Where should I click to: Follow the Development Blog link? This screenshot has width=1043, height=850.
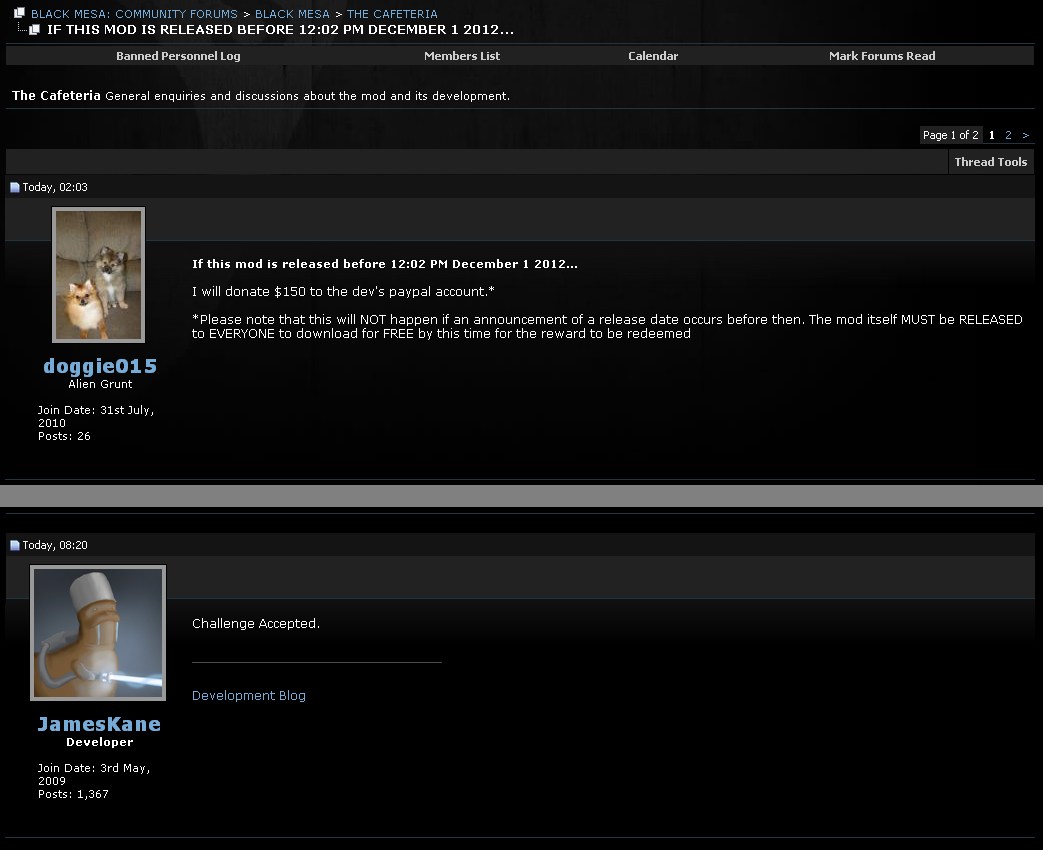pos(249,695)
